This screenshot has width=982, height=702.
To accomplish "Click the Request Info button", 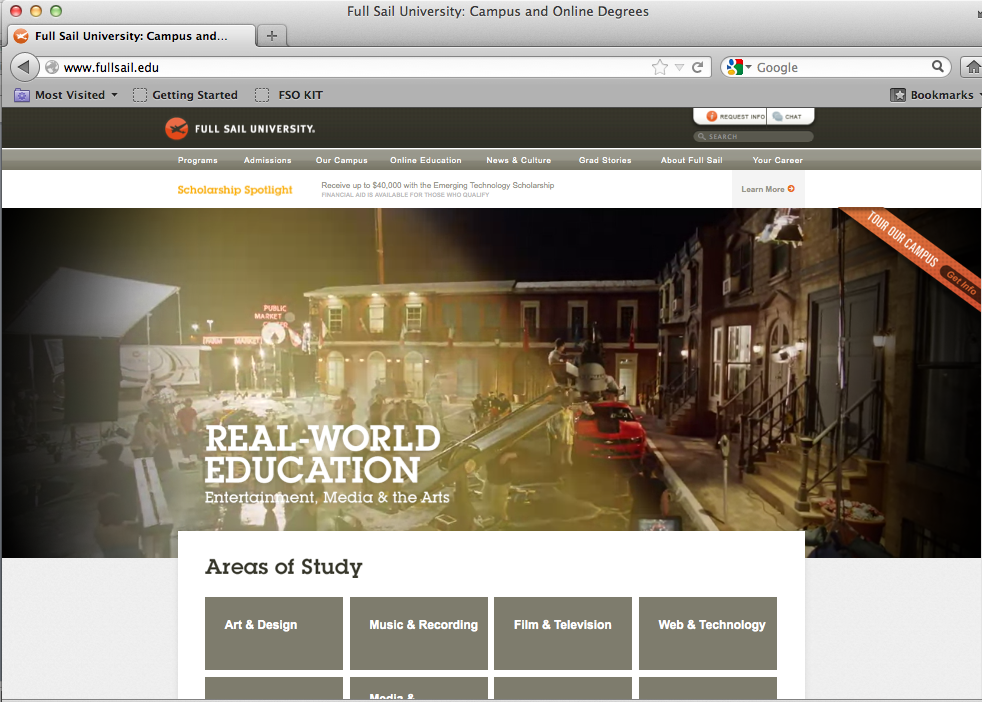I will (730, 116).
